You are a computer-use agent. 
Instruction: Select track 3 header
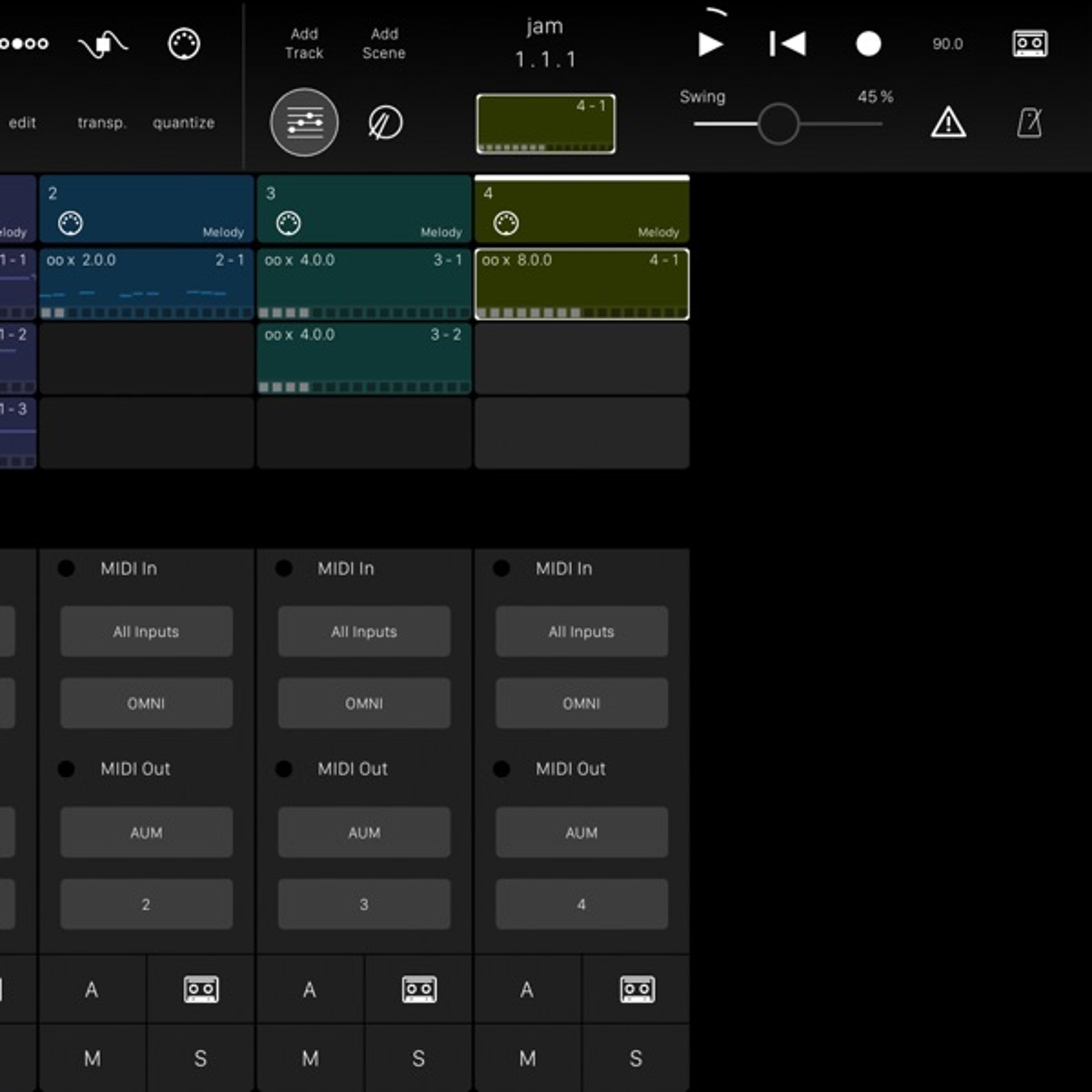click(x=364, y=209)
